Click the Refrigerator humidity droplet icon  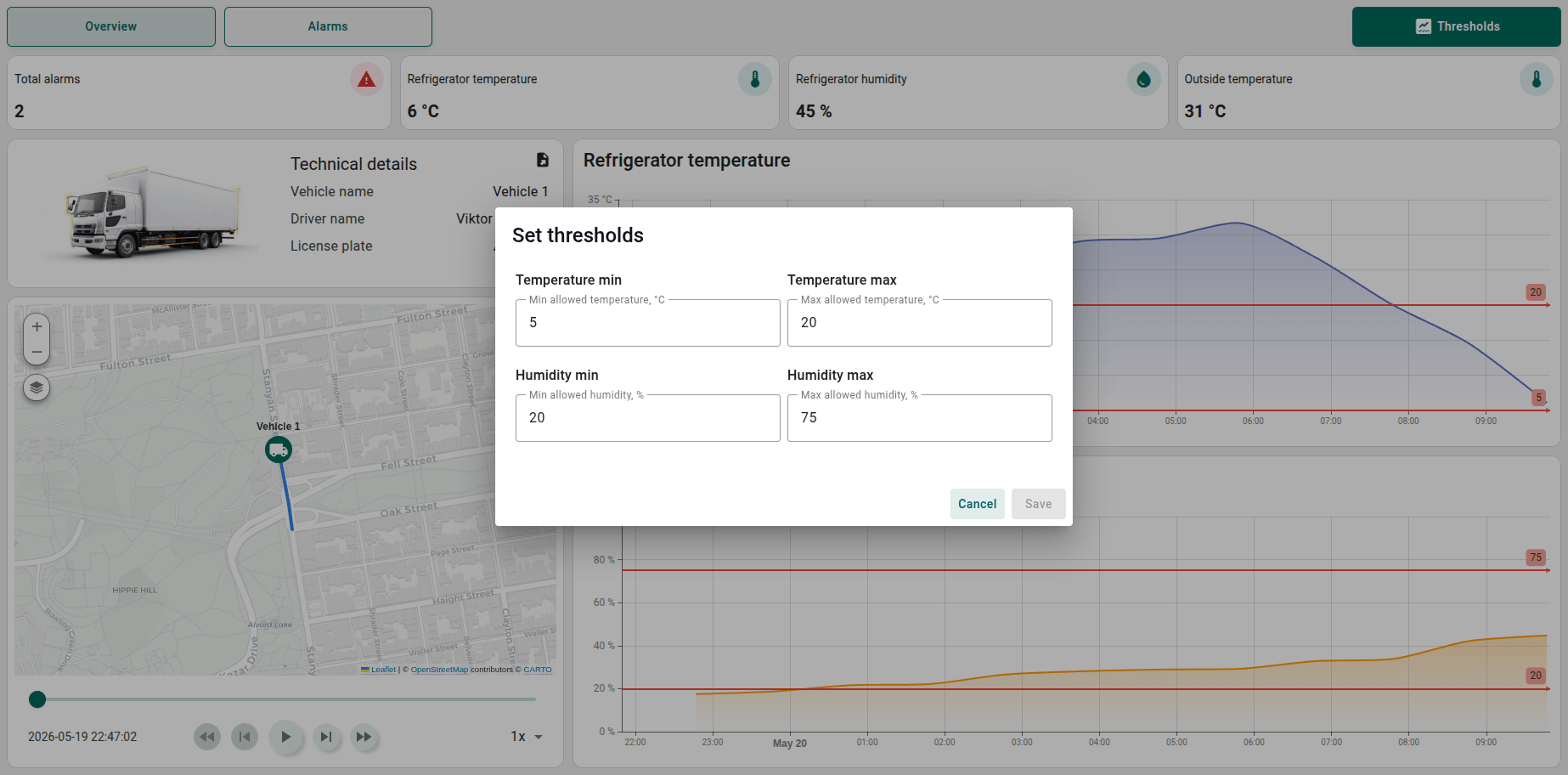(x=1143, y=79)
